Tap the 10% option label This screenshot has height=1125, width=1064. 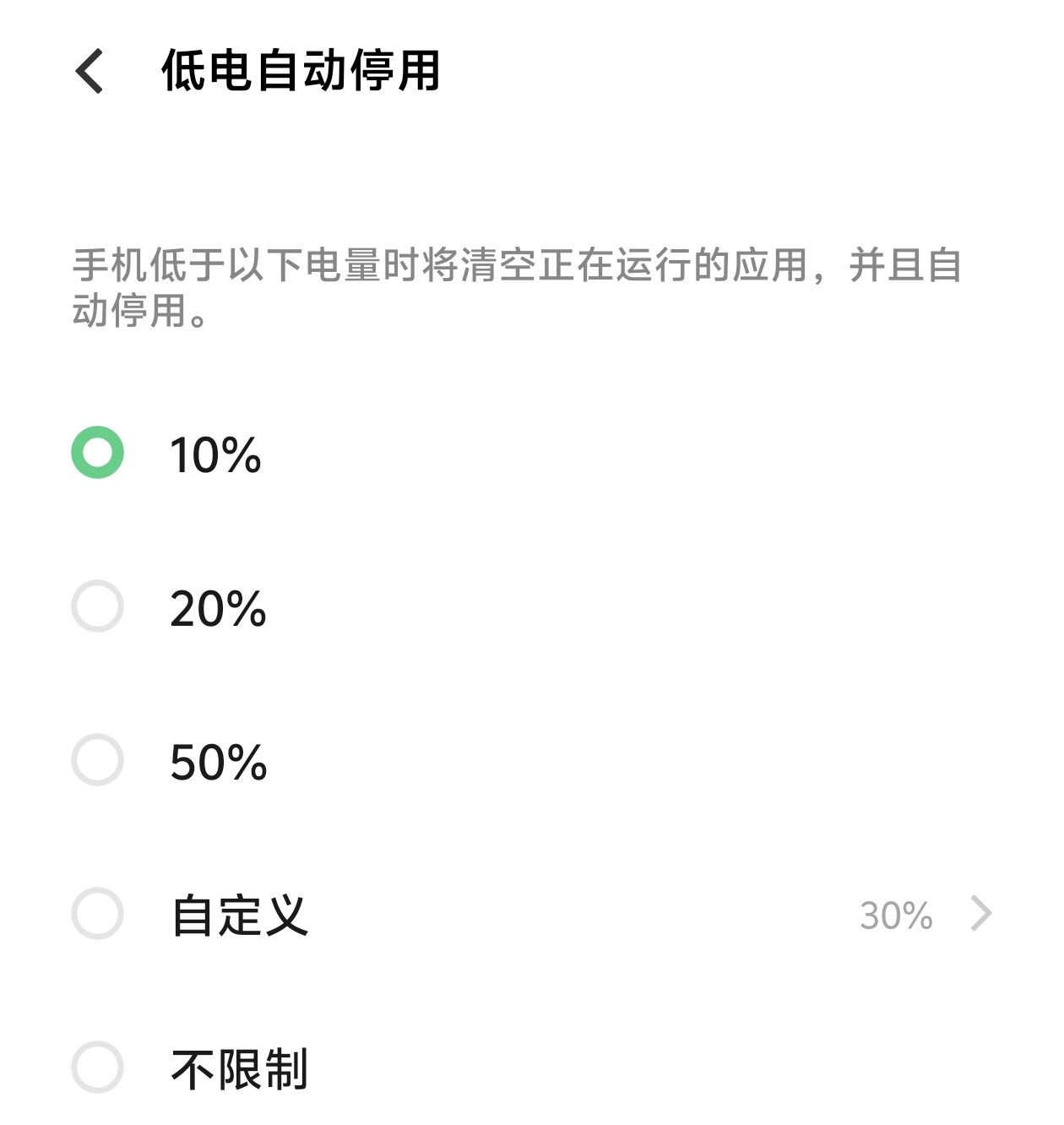(x=215, y=455)
